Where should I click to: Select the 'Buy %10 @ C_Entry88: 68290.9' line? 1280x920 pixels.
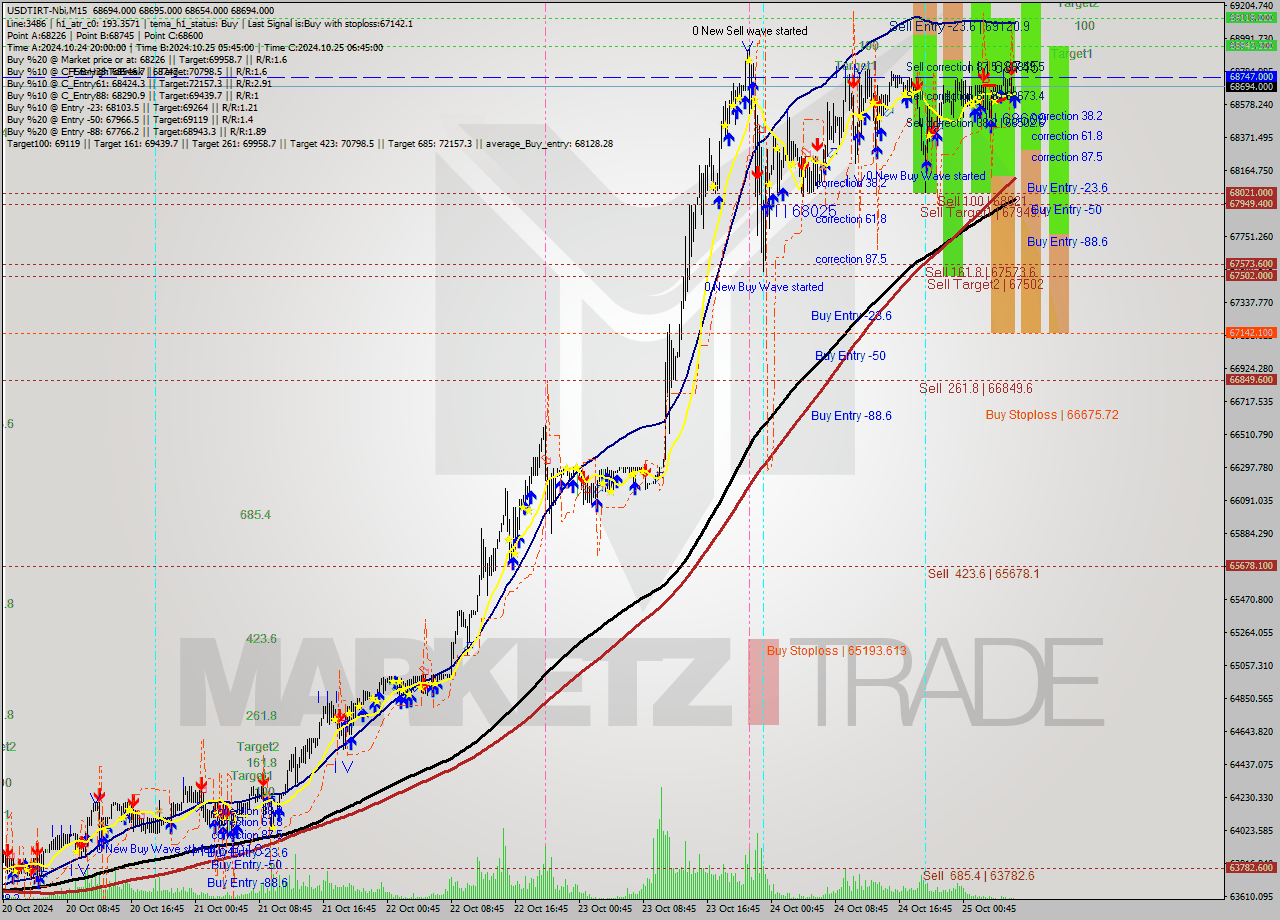132,95
